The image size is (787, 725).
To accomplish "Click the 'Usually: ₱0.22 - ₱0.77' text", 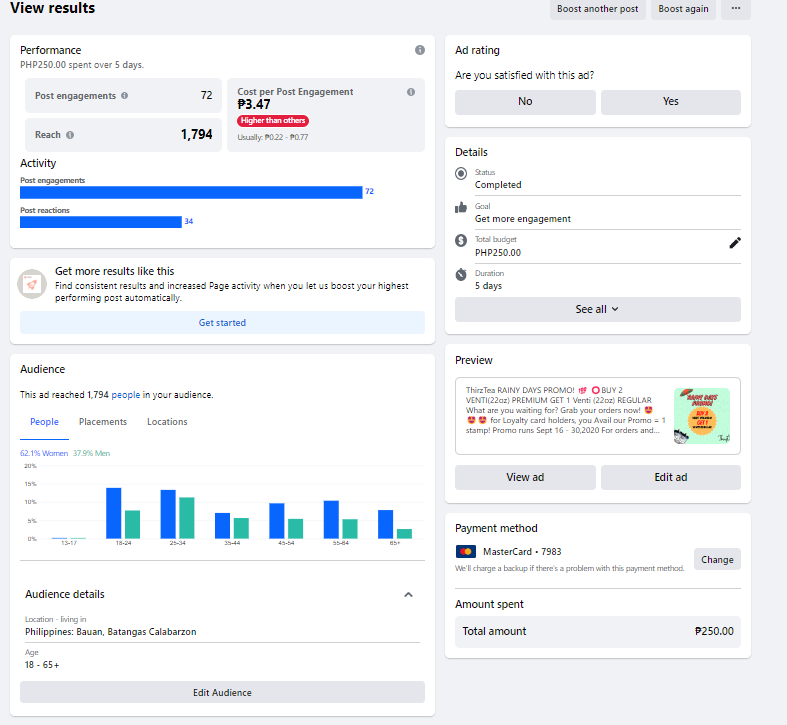I will pos(273,137).
